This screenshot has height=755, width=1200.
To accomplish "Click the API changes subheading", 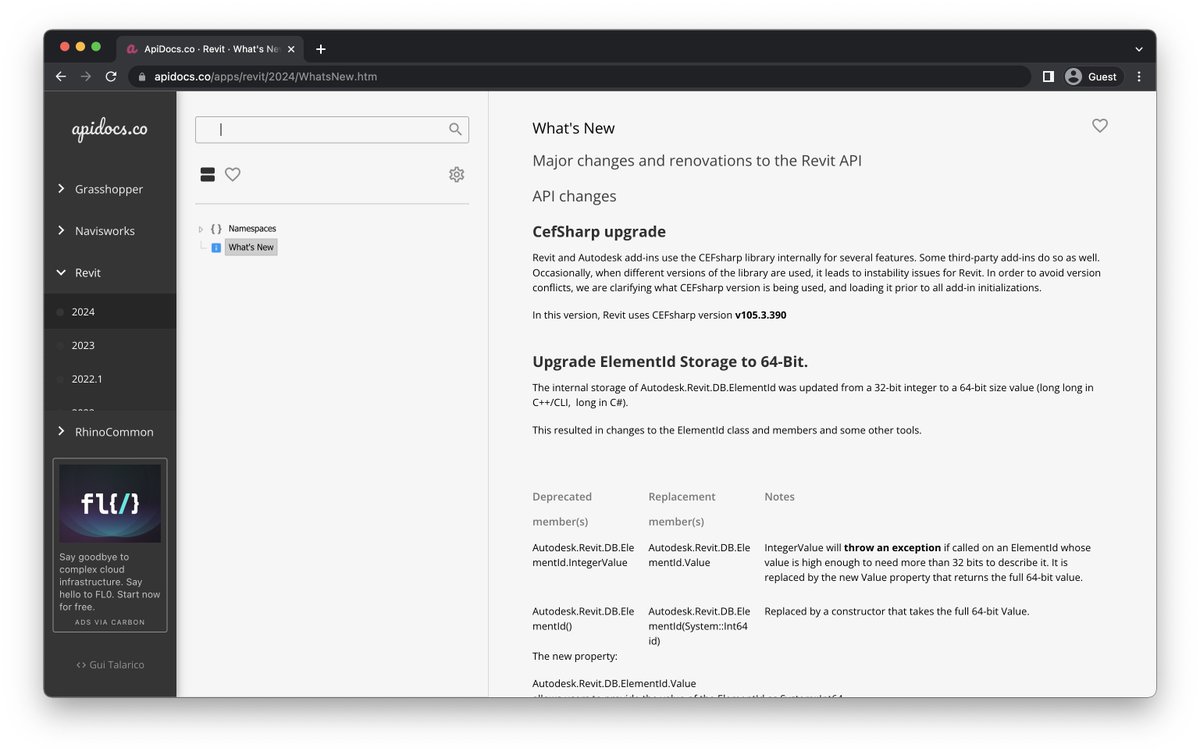I will click(x=574, y=196).
